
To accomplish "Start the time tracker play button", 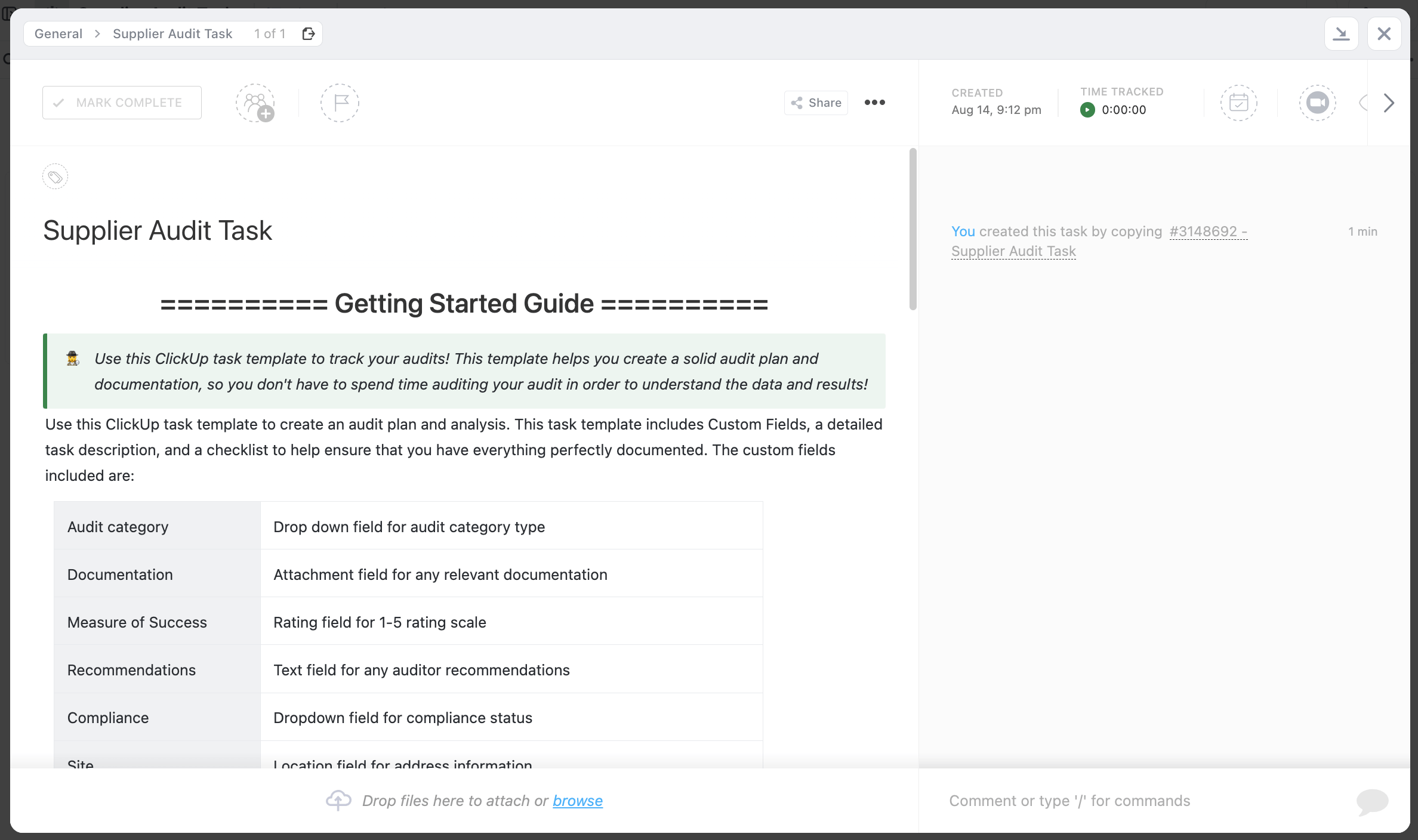I will tap(1087, 110).
